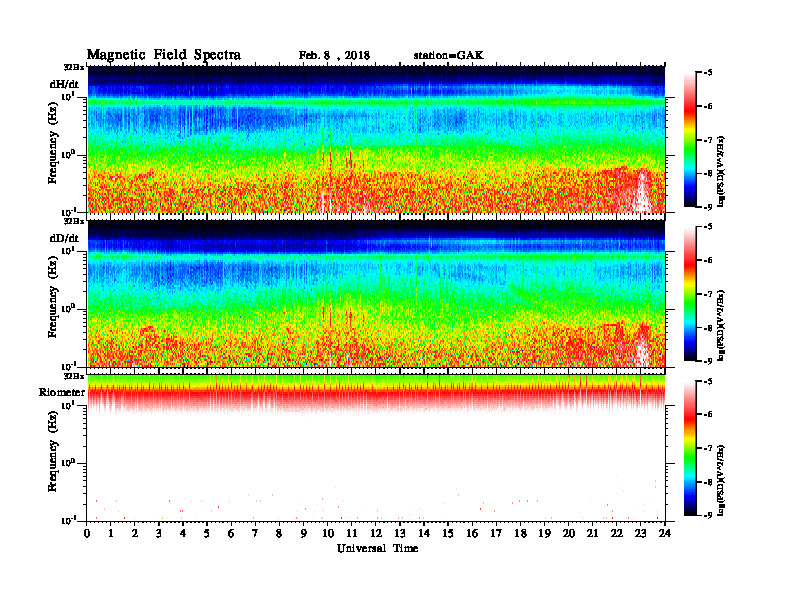Click hour tick label "0" on time axis
Viewport: 792px width, 612px height.
tap(87, 534)
